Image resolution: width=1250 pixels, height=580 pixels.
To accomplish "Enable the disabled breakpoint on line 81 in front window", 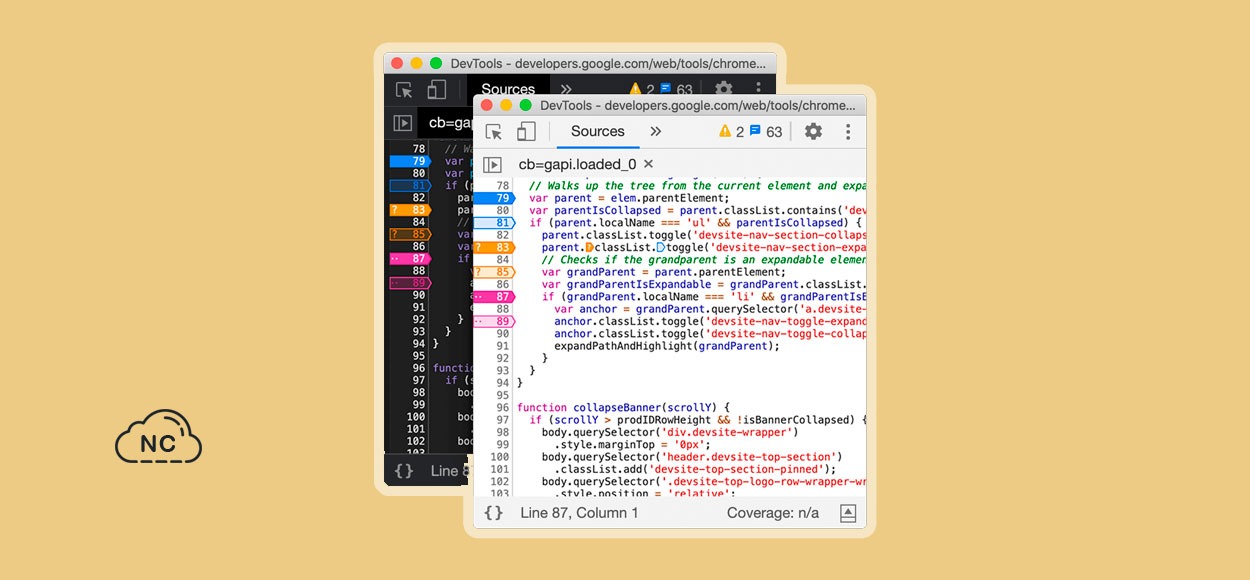I will click(x=495, y=222).
